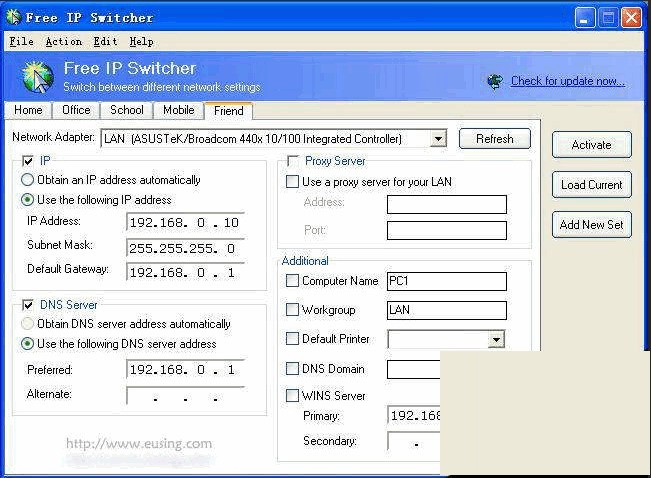Click the globe update icon
Screen dimensions: 651x478
pyautogui.click(x=494, y=82)
